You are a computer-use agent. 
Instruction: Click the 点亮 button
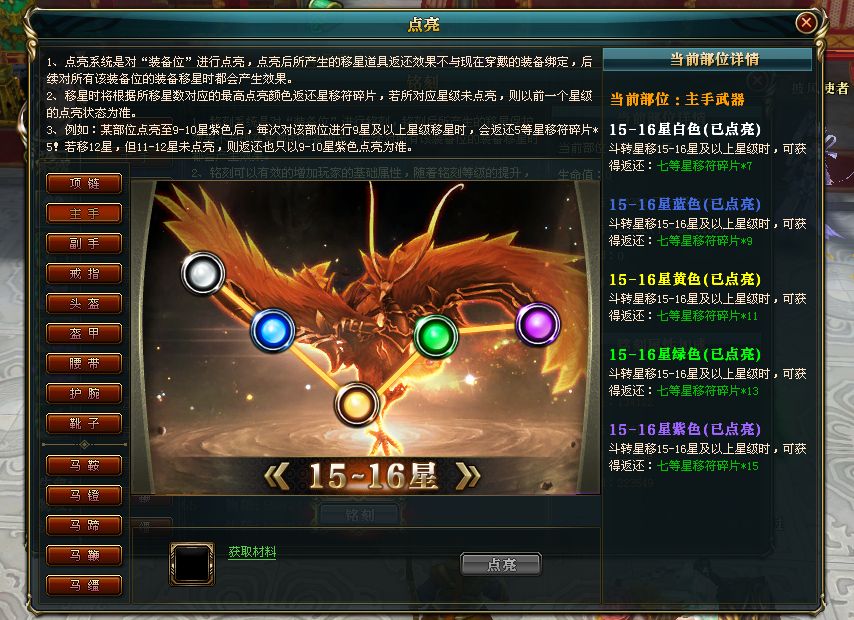501,564
